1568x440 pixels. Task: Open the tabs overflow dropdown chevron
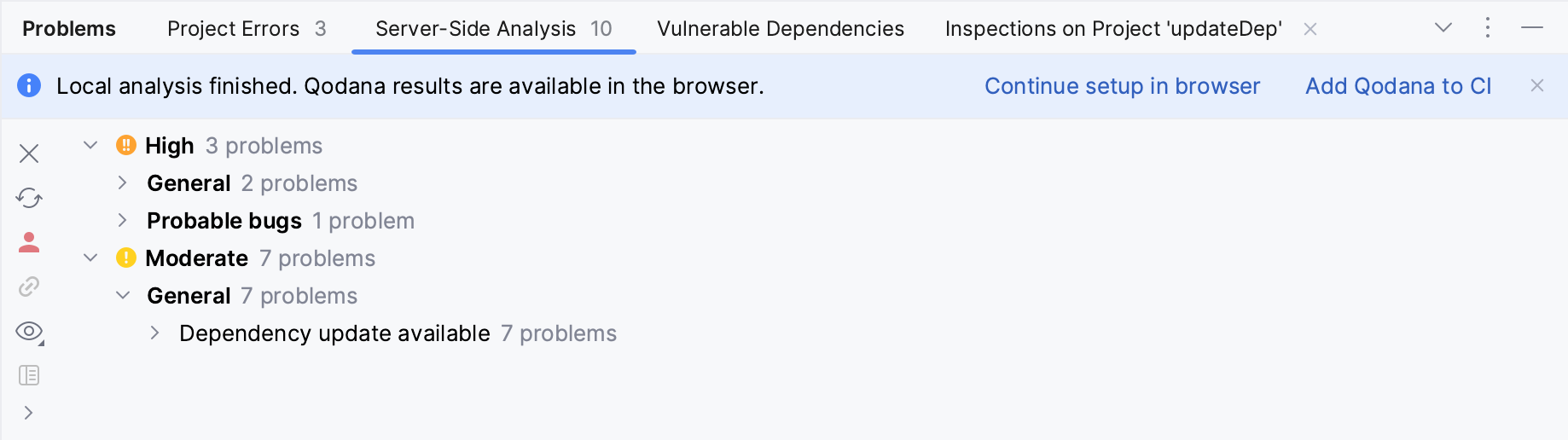click(1443, 28)
